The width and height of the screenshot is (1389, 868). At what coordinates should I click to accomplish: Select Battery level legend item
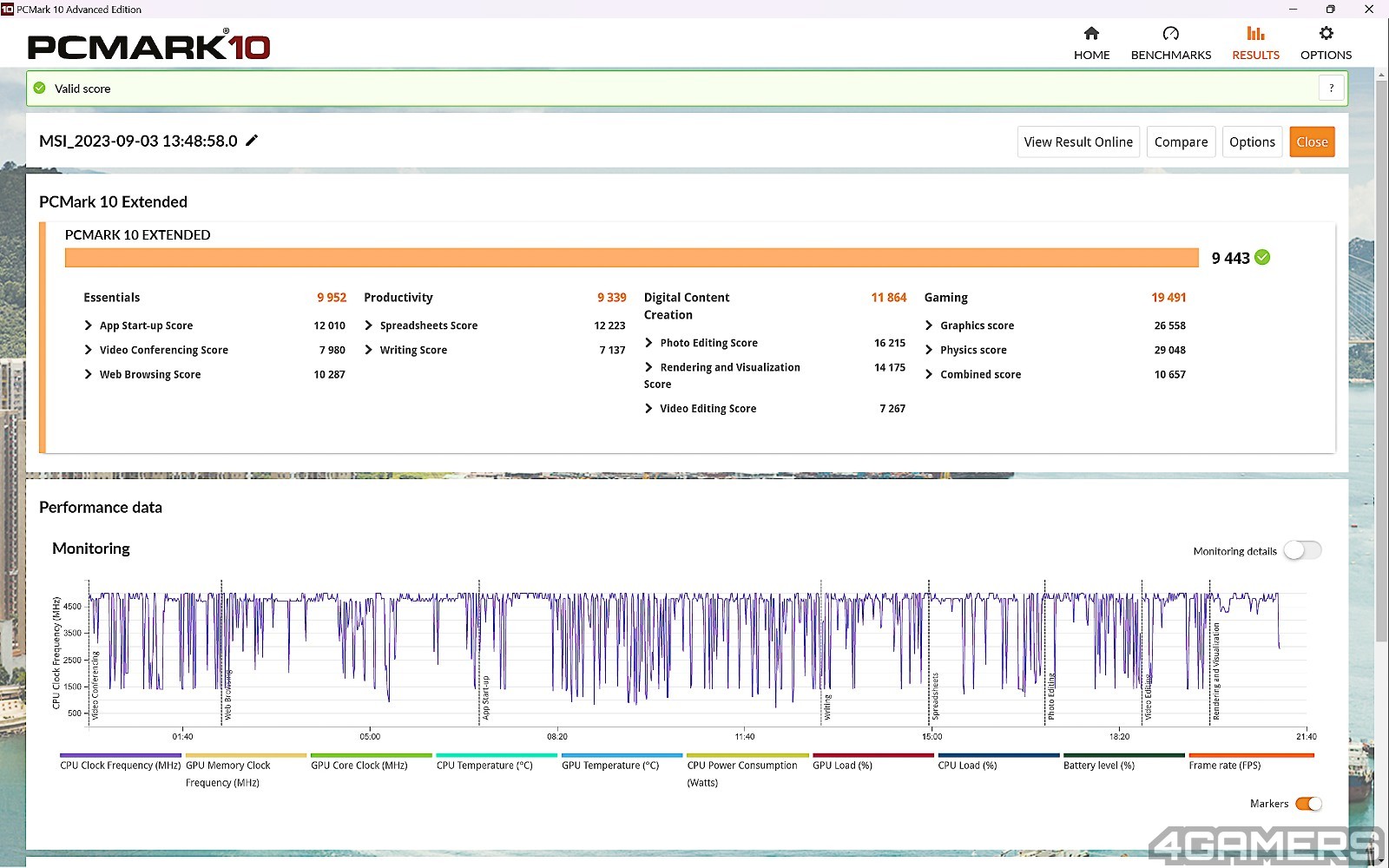(1123, 761)
